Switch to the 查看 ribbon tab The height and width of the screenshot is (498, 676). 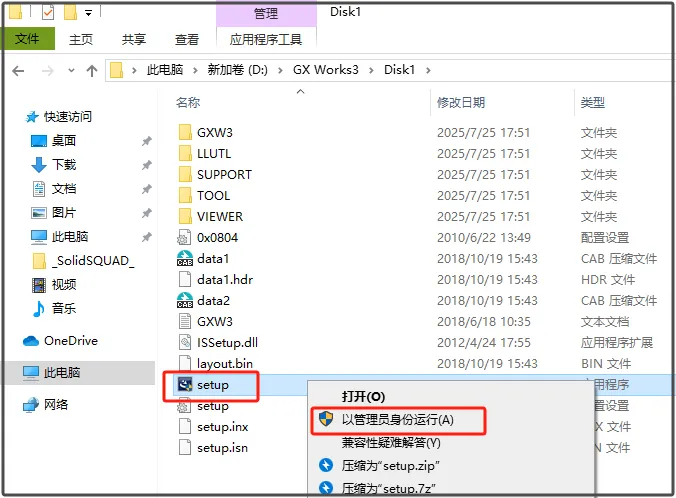pos(187,40)
